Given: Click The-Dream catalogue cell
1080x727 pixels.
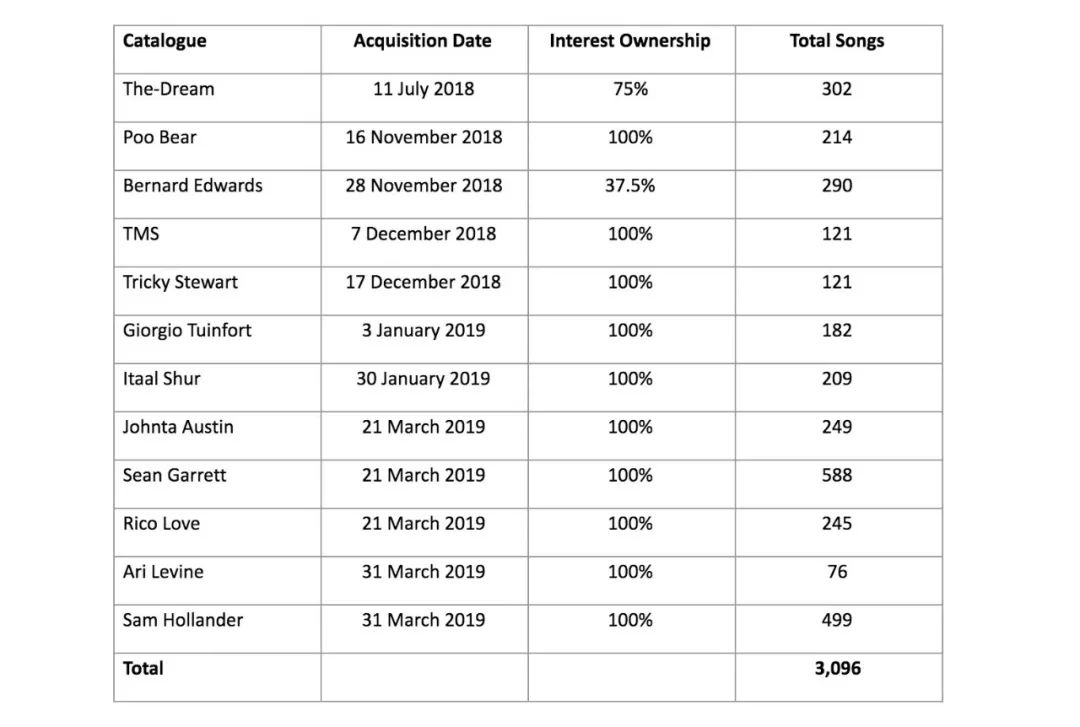Looking at the screenshot, I should (x=217, y=98).
